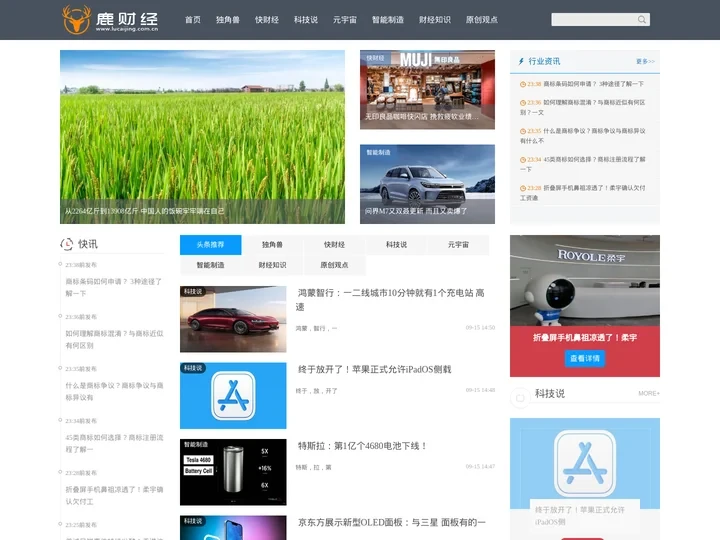Open 独角兽 in the top navigation
Viewport: 720px width, 540px height.
pyautogui.click(x=228, y=20)
